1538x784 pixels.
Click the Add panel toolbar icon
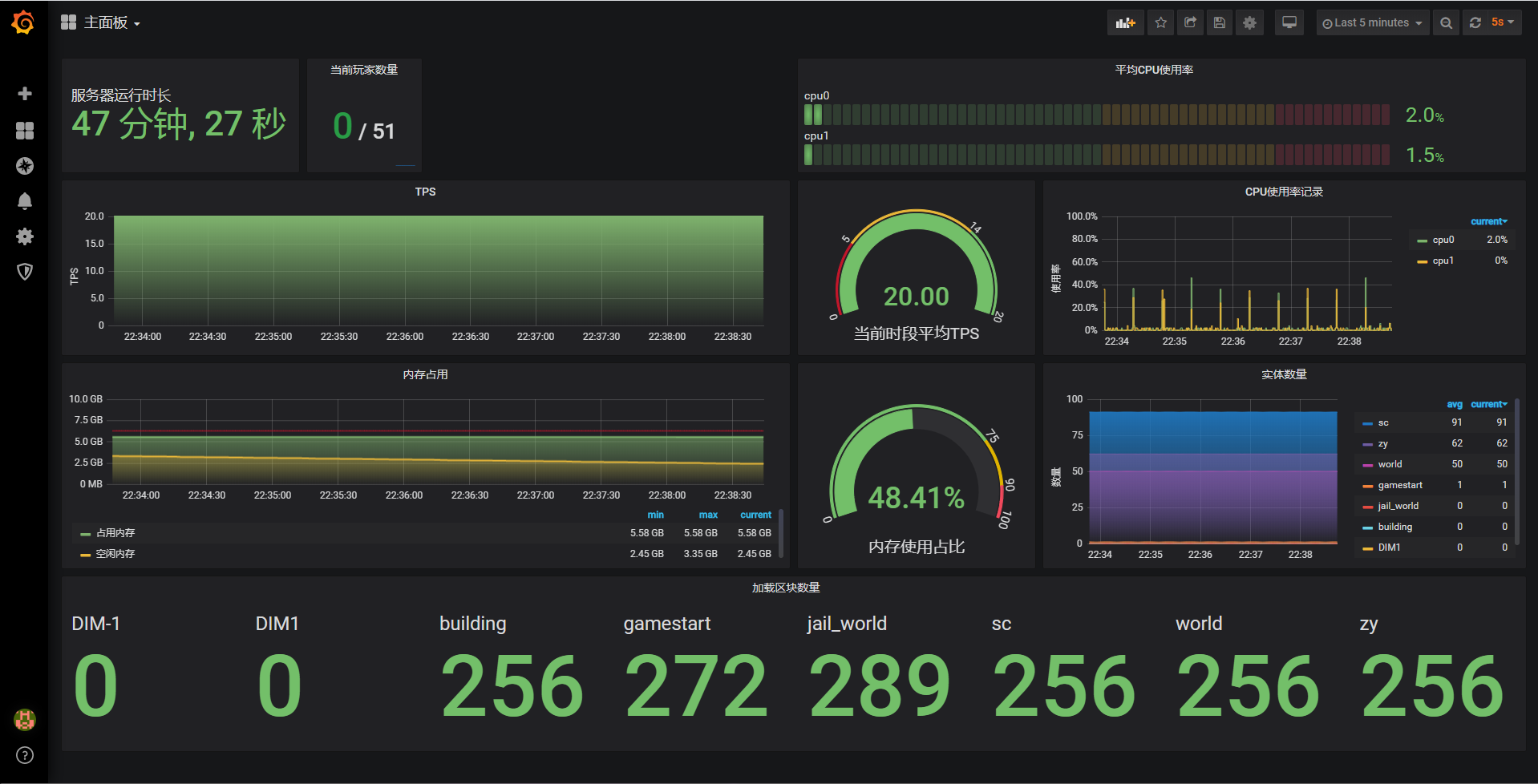(1125, 23)
